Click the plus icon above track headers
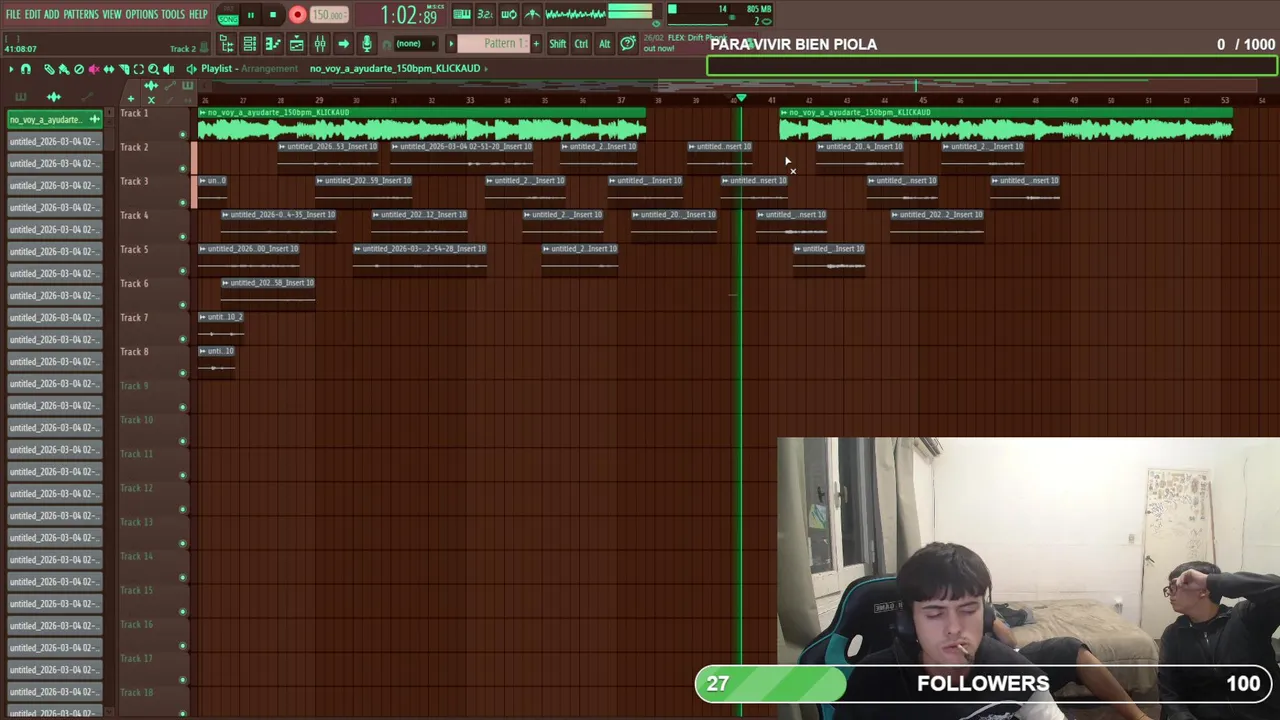This screenshot has width=1280, height=720. 130,99
